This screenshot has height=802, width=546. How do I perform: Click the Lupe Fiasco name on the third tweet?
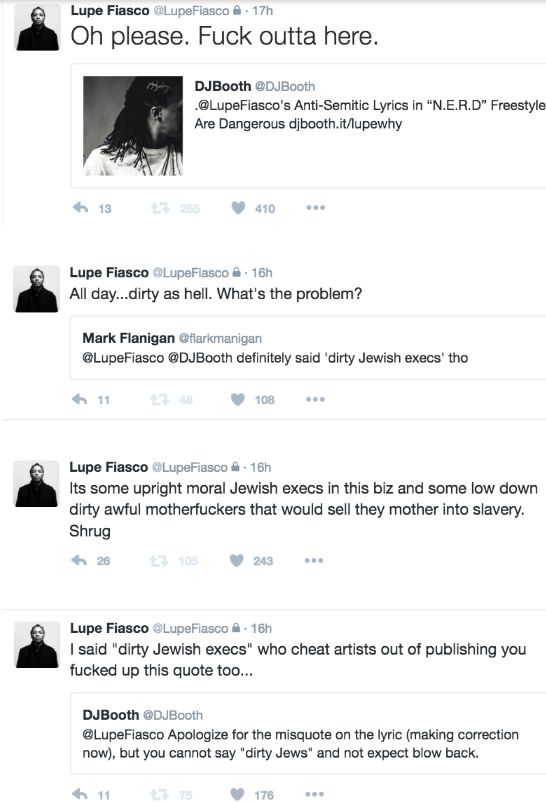tap(108, 467)
